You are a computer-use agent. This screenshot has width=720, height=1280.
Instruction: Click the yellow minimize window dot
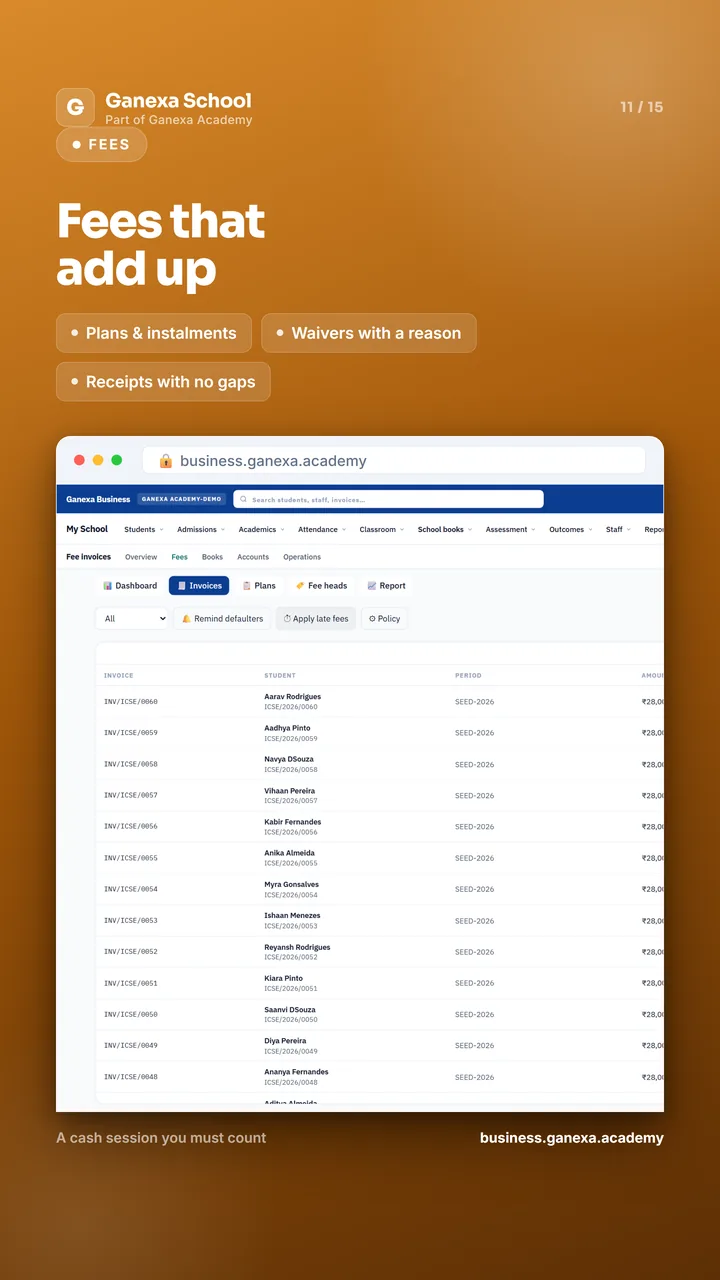pyautogui.click(x=98, y=460)
